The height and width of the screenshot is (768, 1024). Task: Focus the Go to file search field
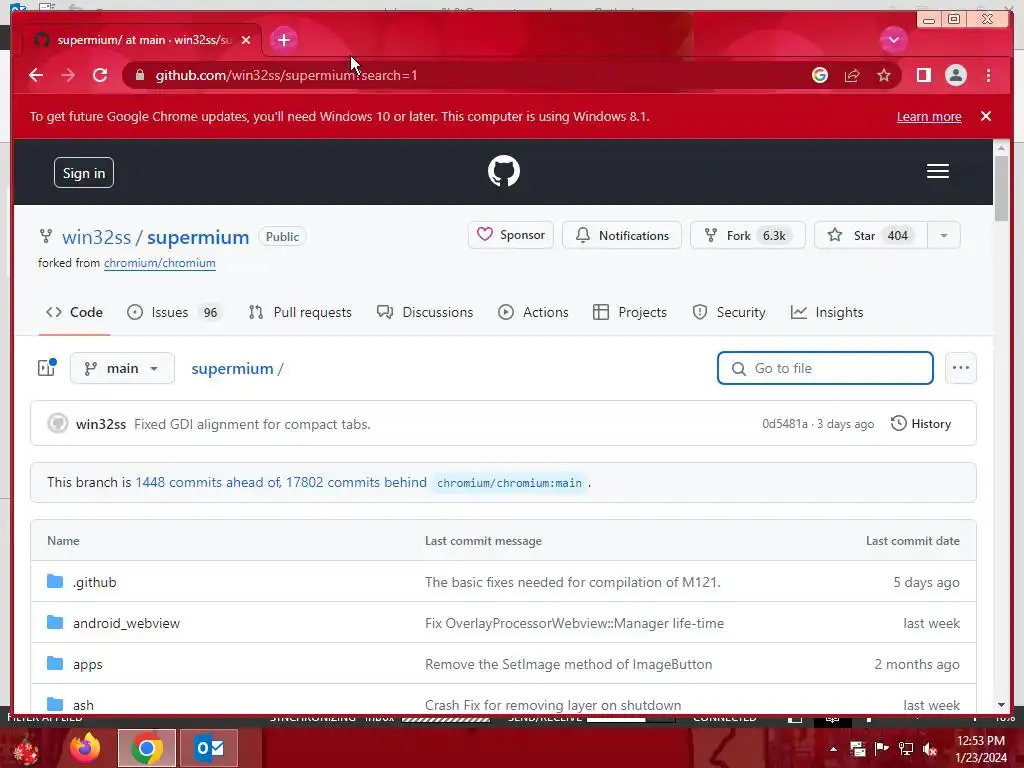point(825,368)
